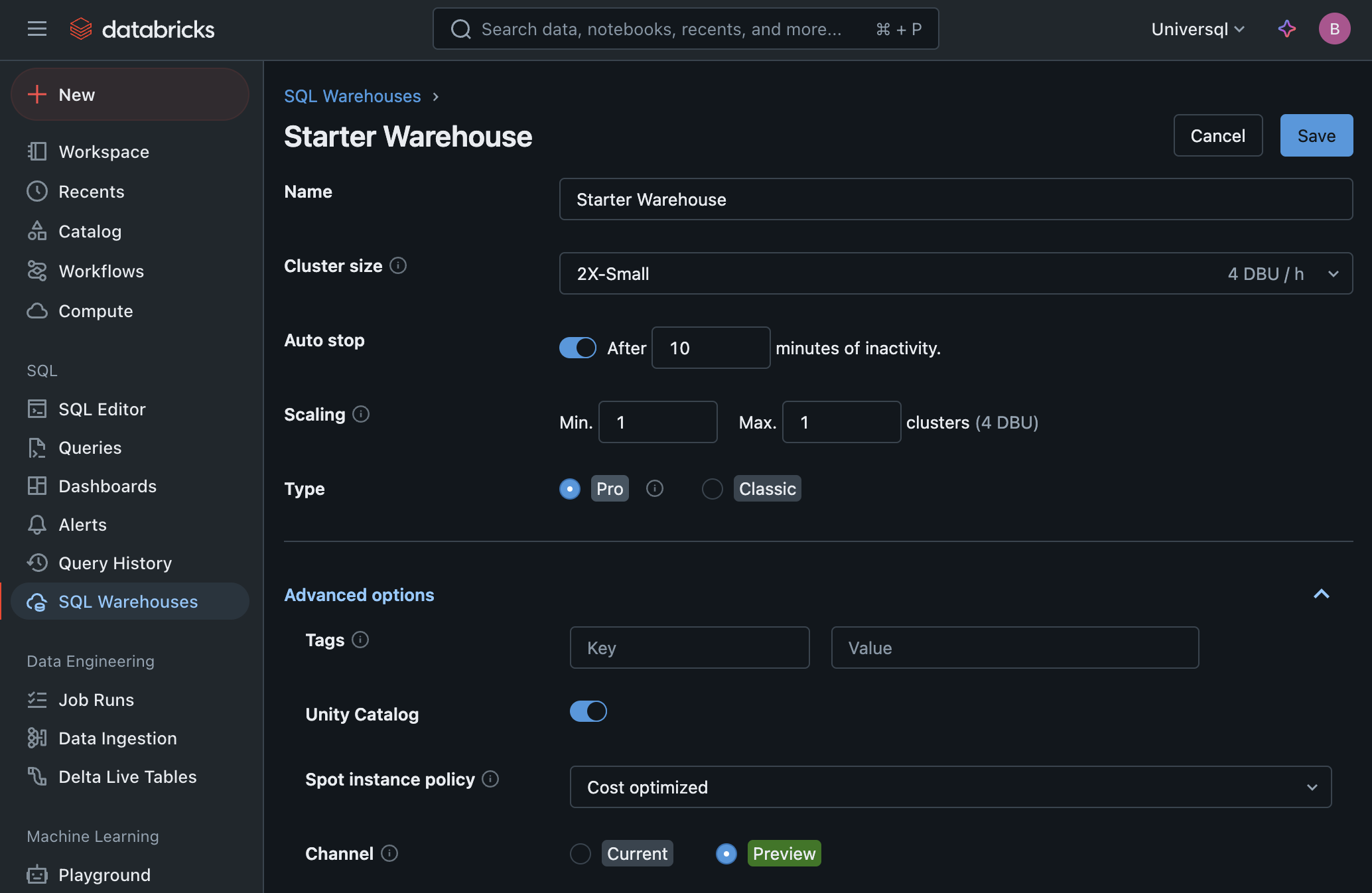Click the Classic type label

(x=768, y=489)
